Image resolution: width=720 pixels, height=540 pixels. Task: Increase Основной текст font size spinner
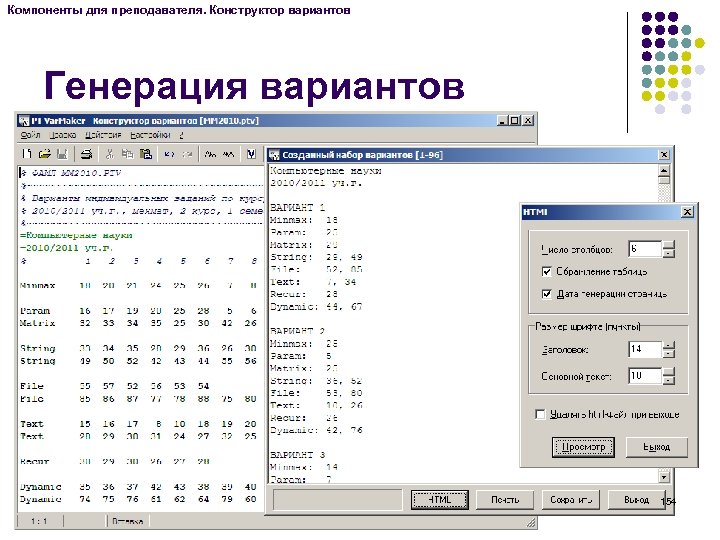coord(669,372)
